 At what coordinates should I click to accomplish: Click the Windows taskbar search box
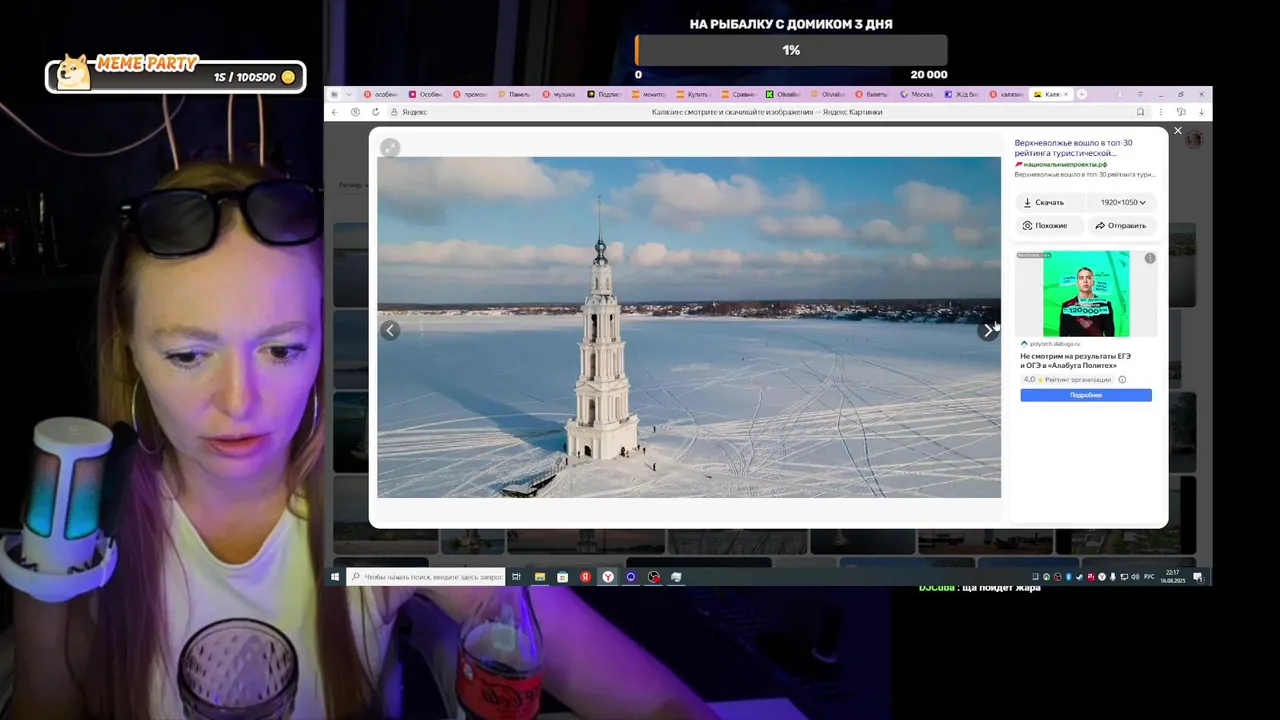click(426, 577)
